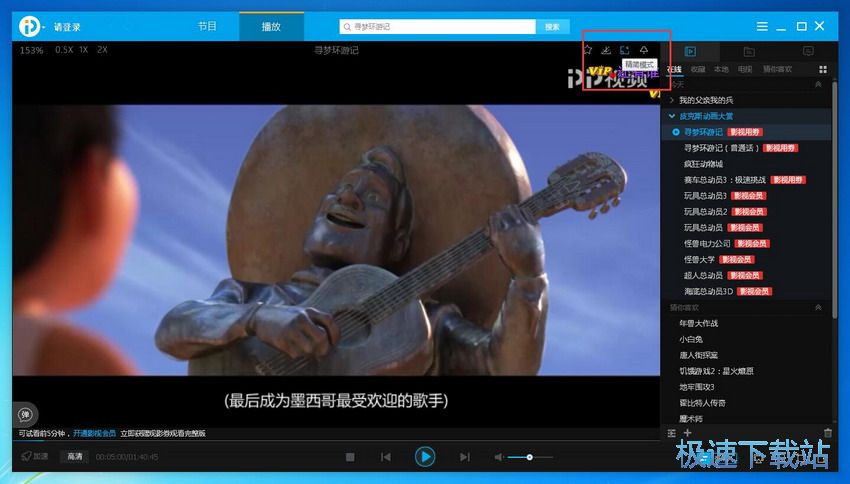Open the main hamburger menu
The image size is (850, 484).
(762, 26)
